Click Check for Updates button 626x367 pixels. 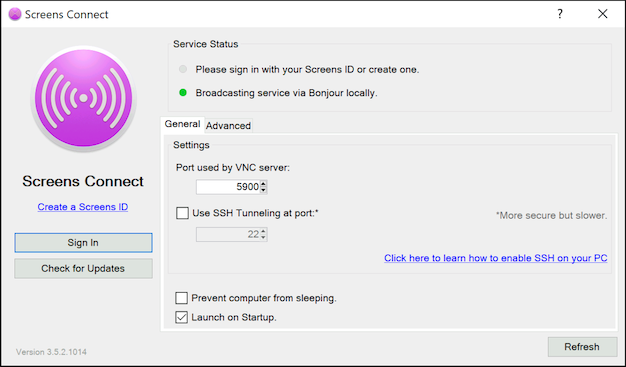pos(83,268)
